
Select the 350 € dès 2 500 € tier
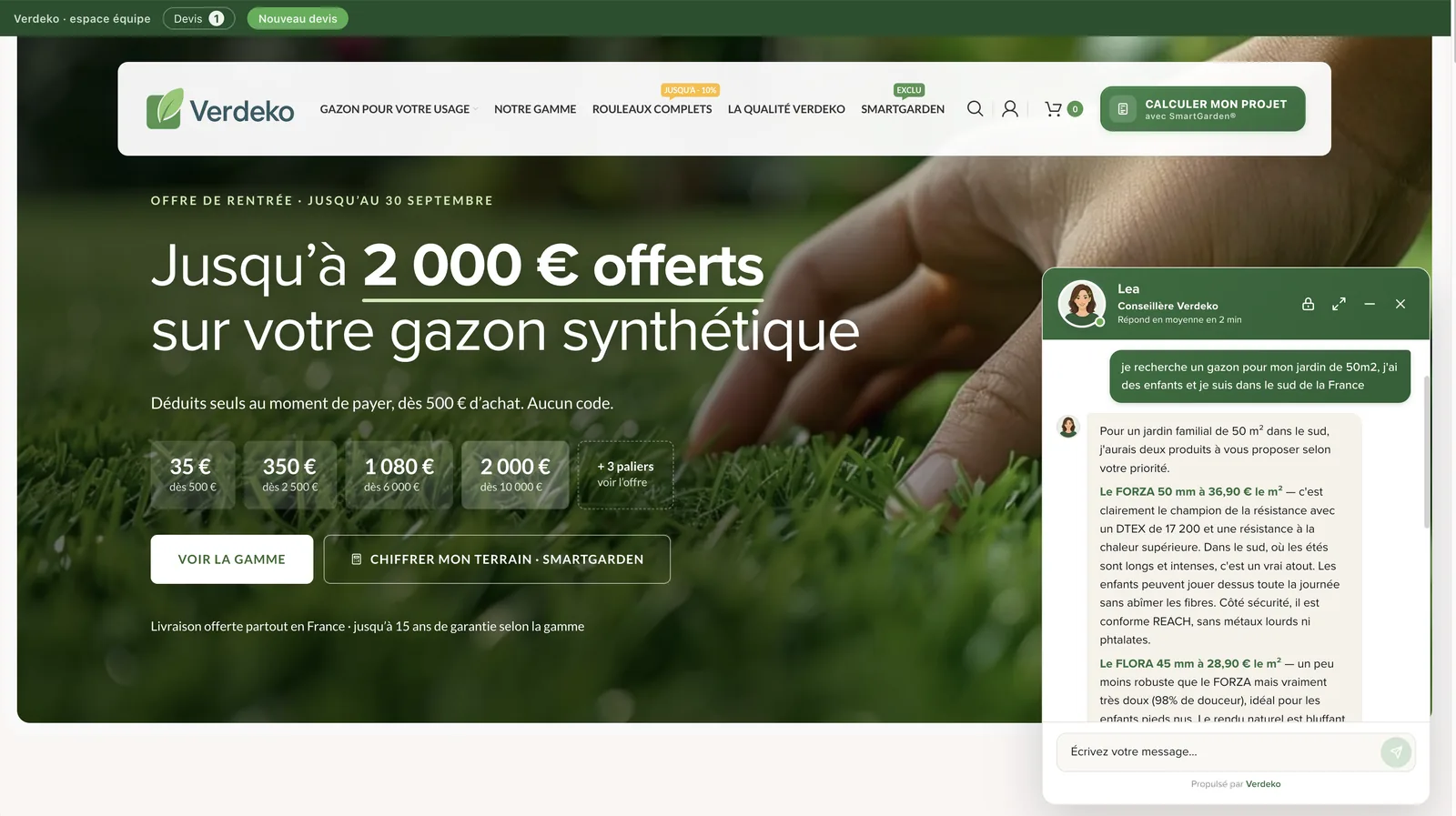290,475
